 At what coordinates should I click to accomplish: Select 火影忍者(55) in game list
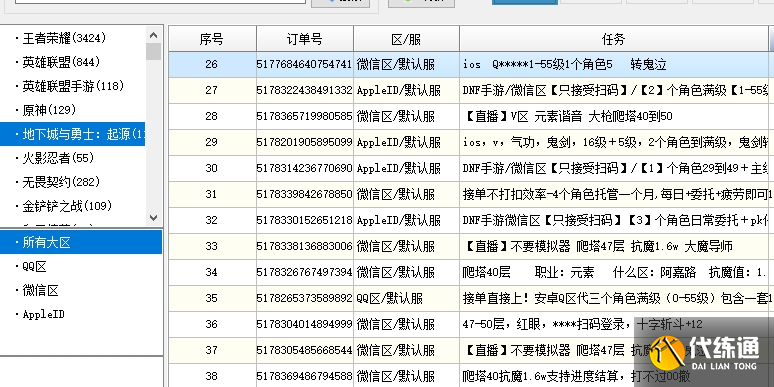[x=58, y=158]
